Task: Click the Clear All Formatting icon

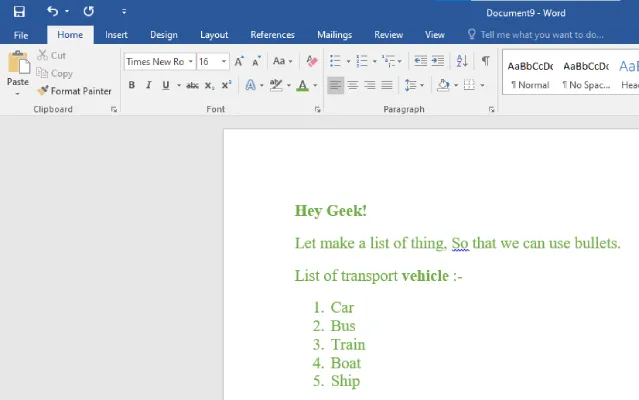Action: click(x=312, y=61)
